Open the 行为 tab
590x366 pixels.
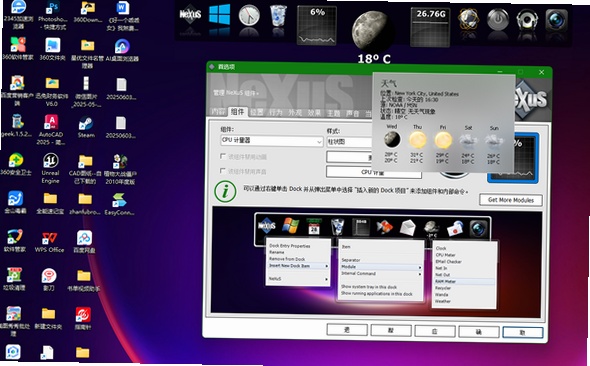276,112
